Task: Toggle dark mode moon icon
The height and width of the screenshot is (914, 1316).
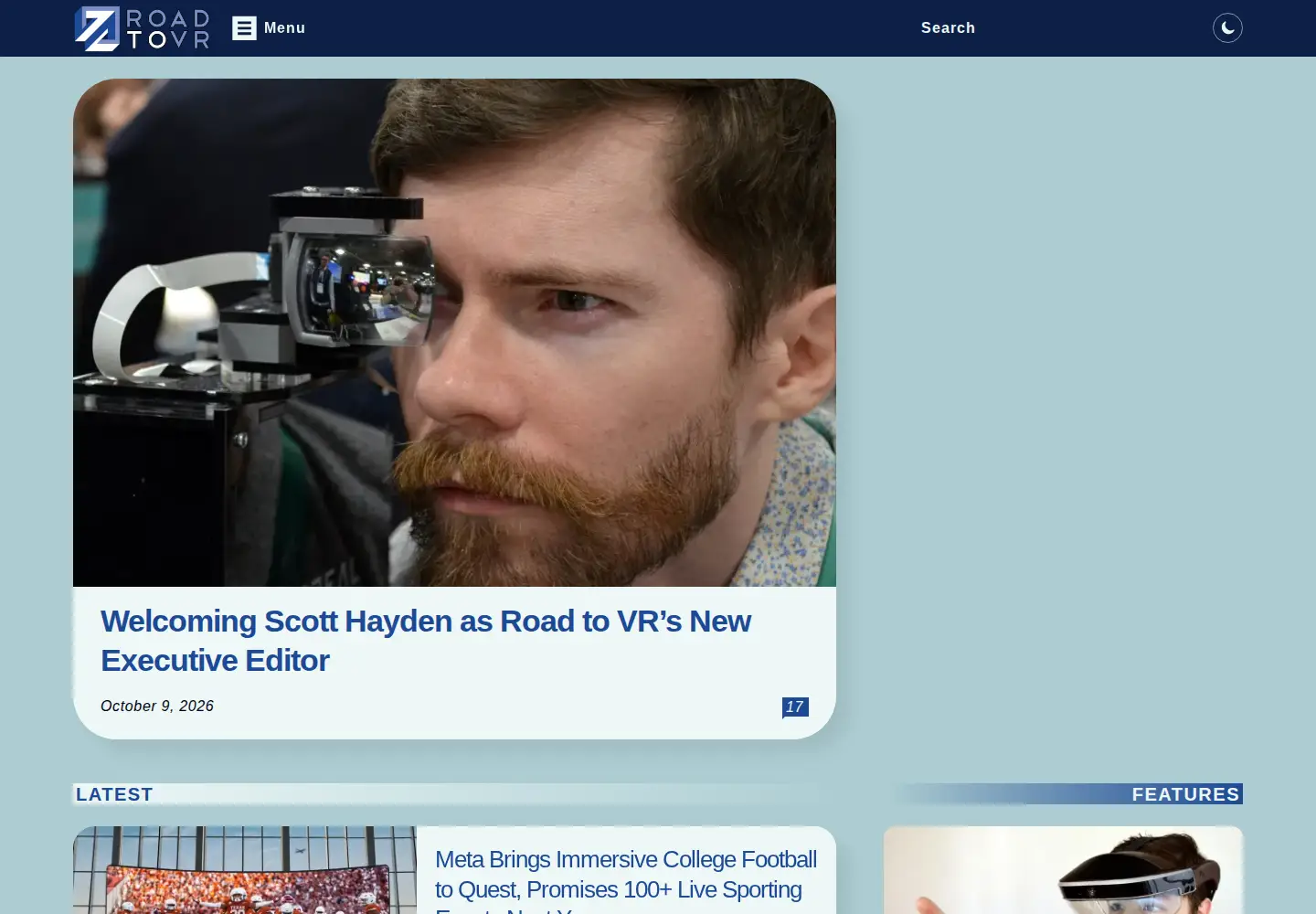Action: pos(1227,28)
